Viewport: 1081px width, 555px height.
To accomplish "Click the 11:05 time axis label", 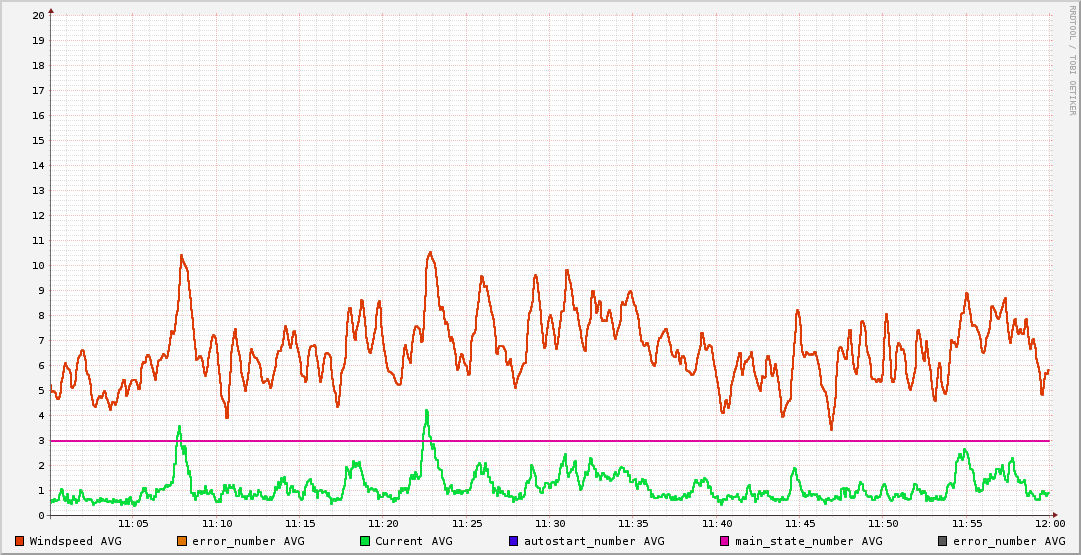I will [x=133, y=524].
